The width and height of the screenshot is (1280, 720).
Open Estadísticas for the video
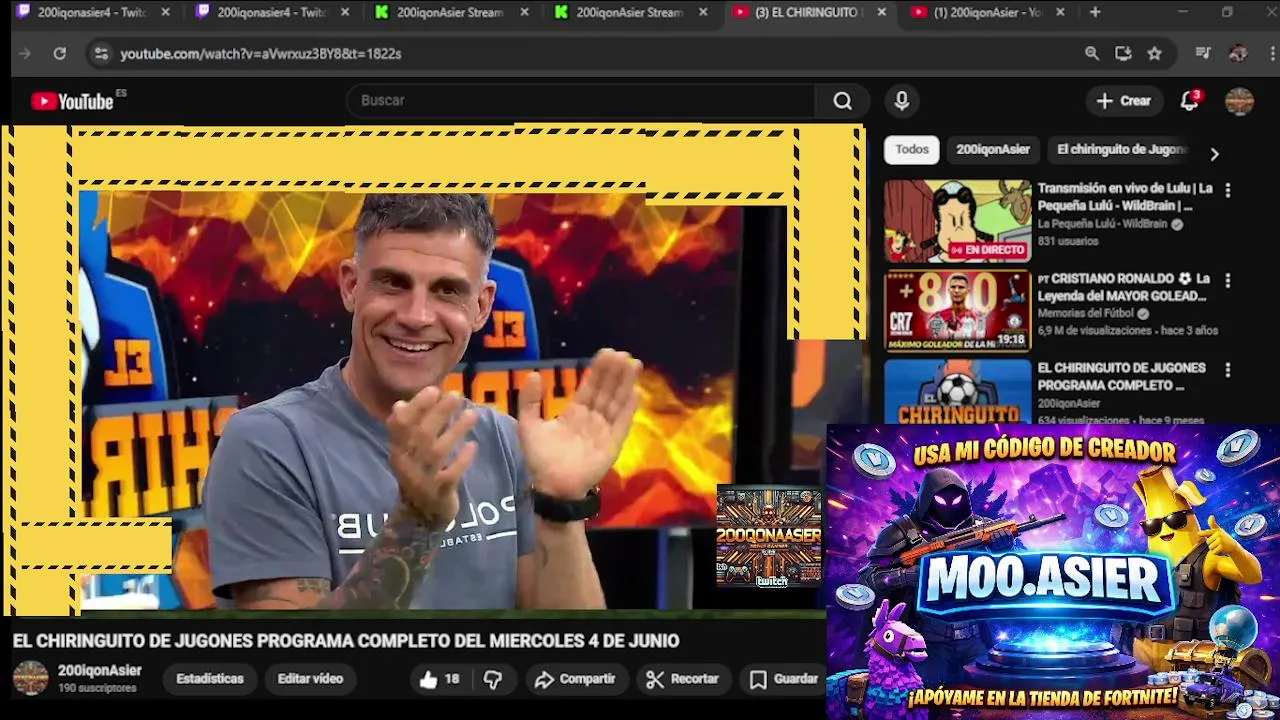(x=210, y=679)
